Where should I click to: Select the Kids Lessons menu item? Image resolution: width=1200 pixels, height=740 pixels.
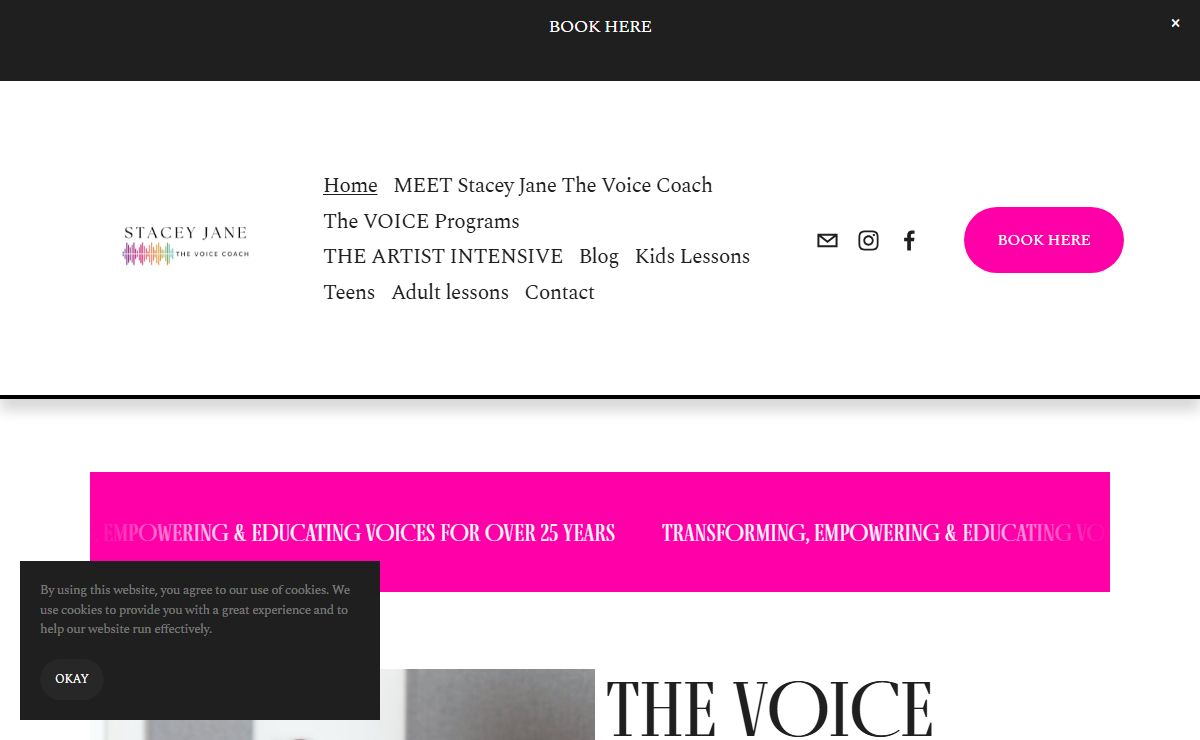[x=692, y=256]
